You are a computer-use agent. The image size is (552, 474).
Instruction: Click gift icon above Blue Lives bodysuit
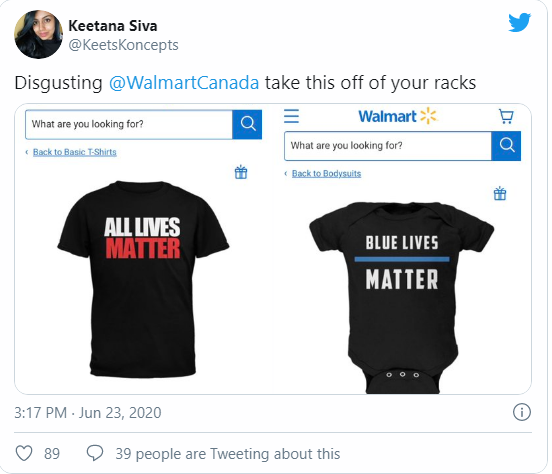[500, 193]
